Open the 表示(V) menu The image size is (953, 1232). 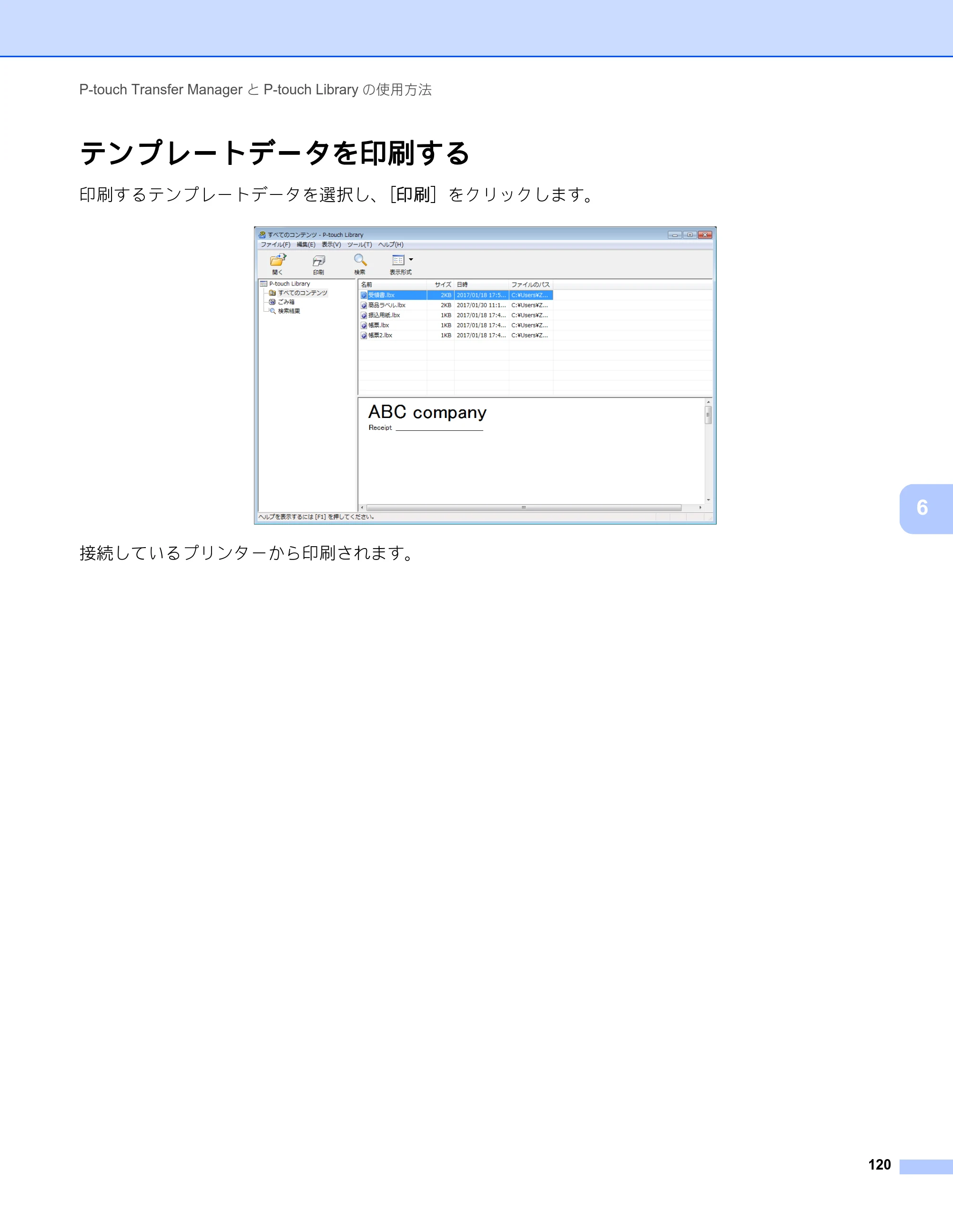(331, 245)
